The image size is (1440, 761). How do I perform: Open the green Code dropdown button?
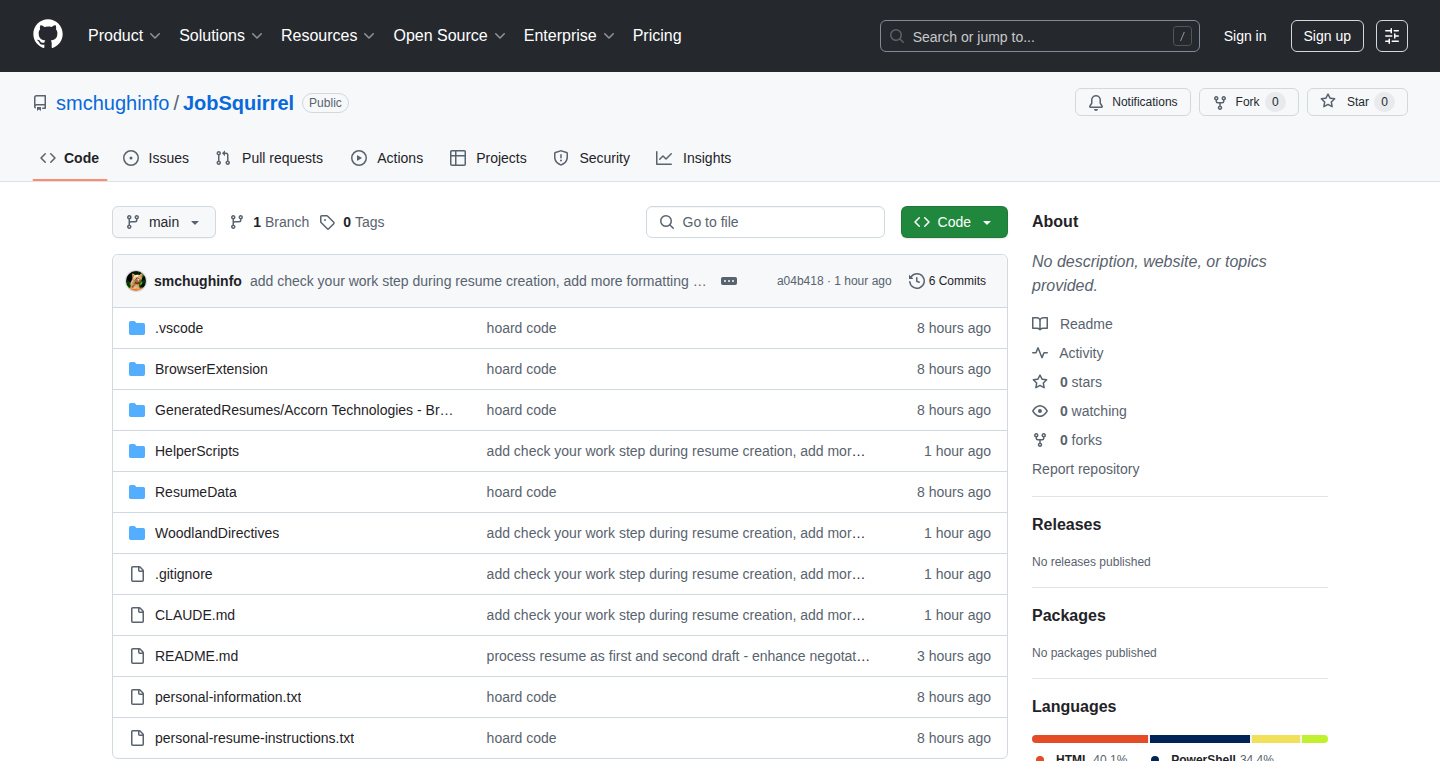pos(954,222)
